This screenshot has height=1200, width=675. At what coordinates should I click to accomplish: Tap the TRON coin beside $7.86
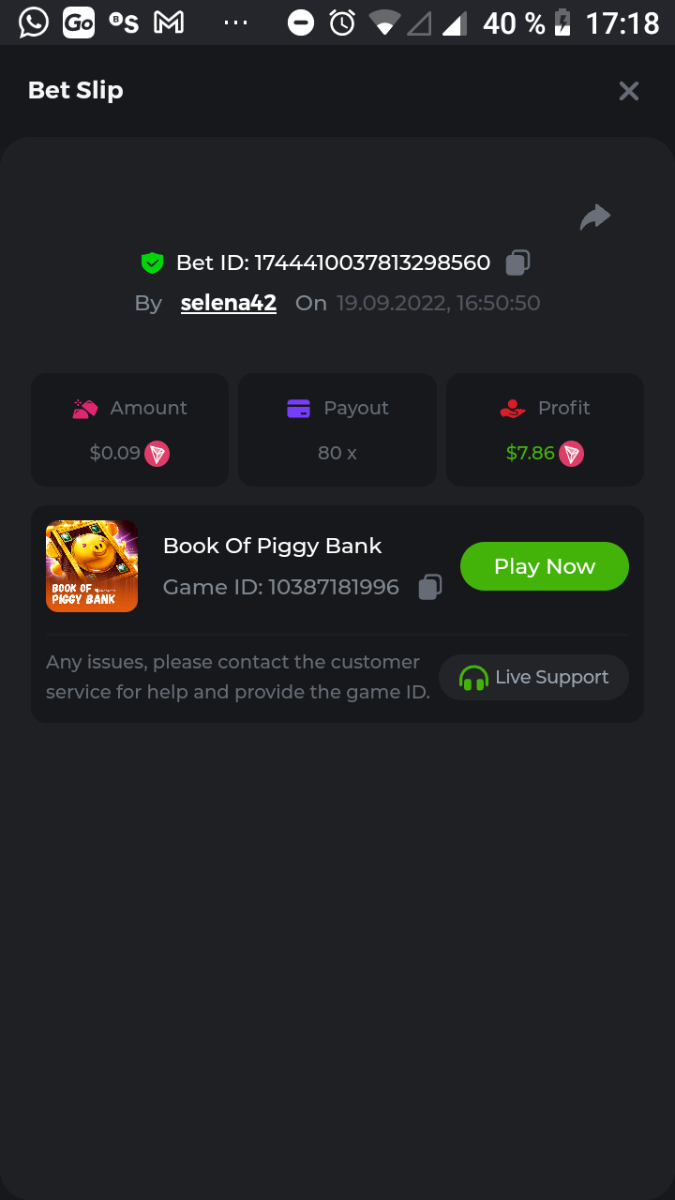tap(571, 454)
